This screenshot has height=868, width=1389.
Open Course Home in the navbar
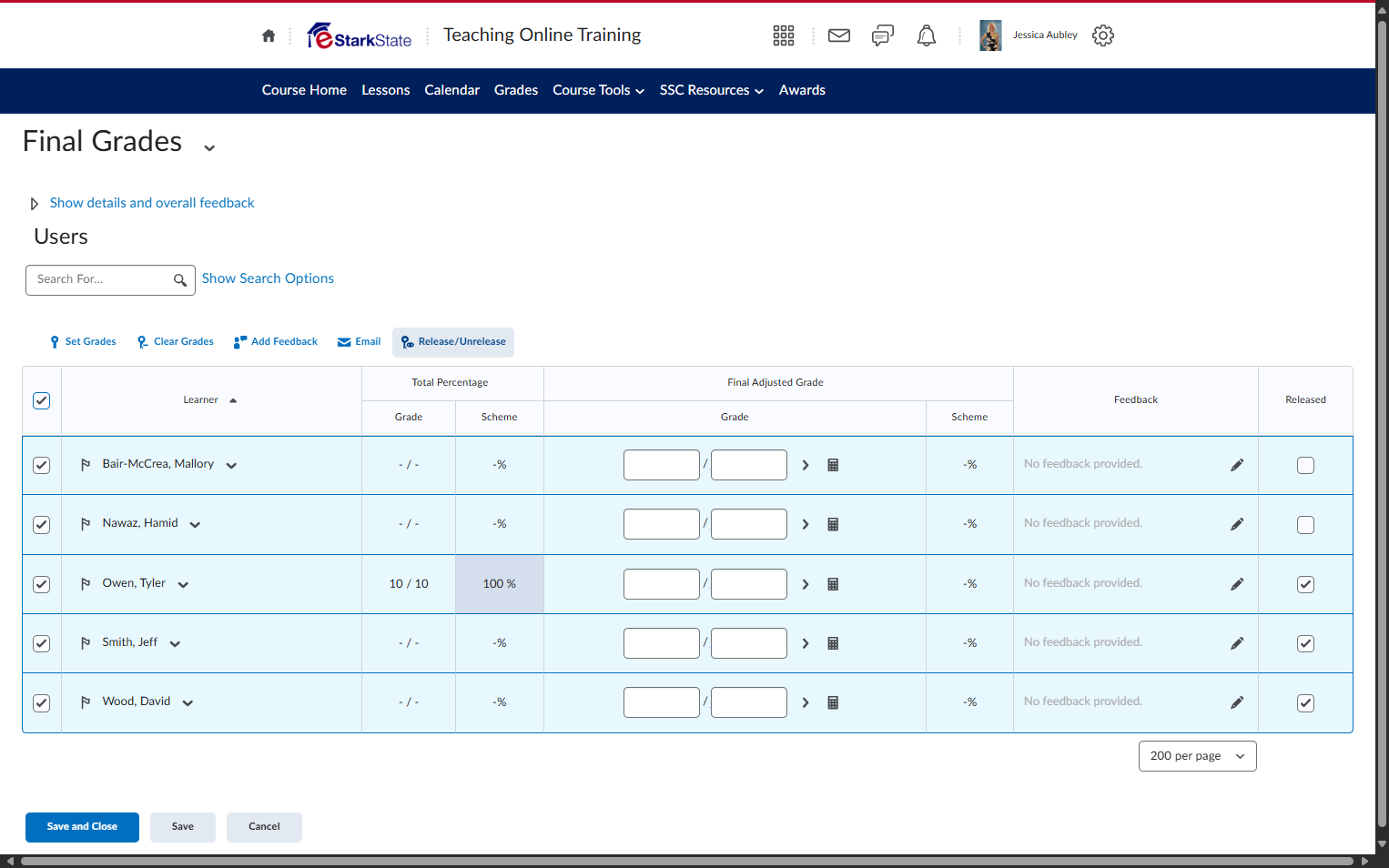tap(304, 90)
